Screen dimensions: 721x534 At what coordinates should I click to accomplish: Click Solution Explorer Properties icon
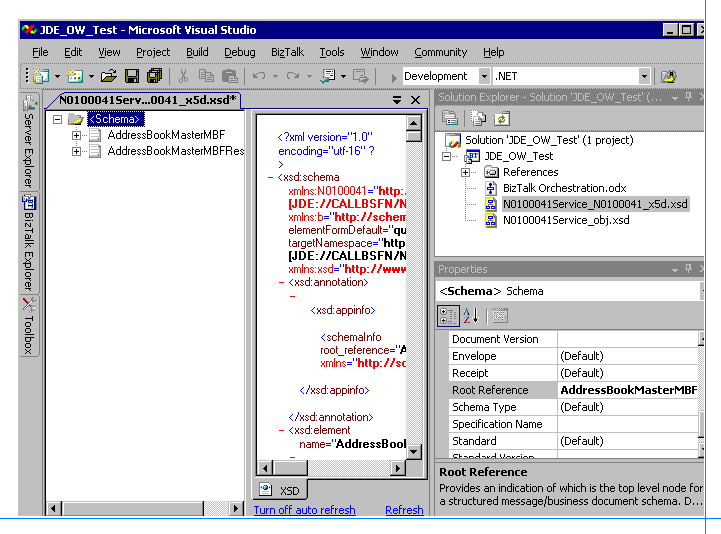tap(450, 119)
